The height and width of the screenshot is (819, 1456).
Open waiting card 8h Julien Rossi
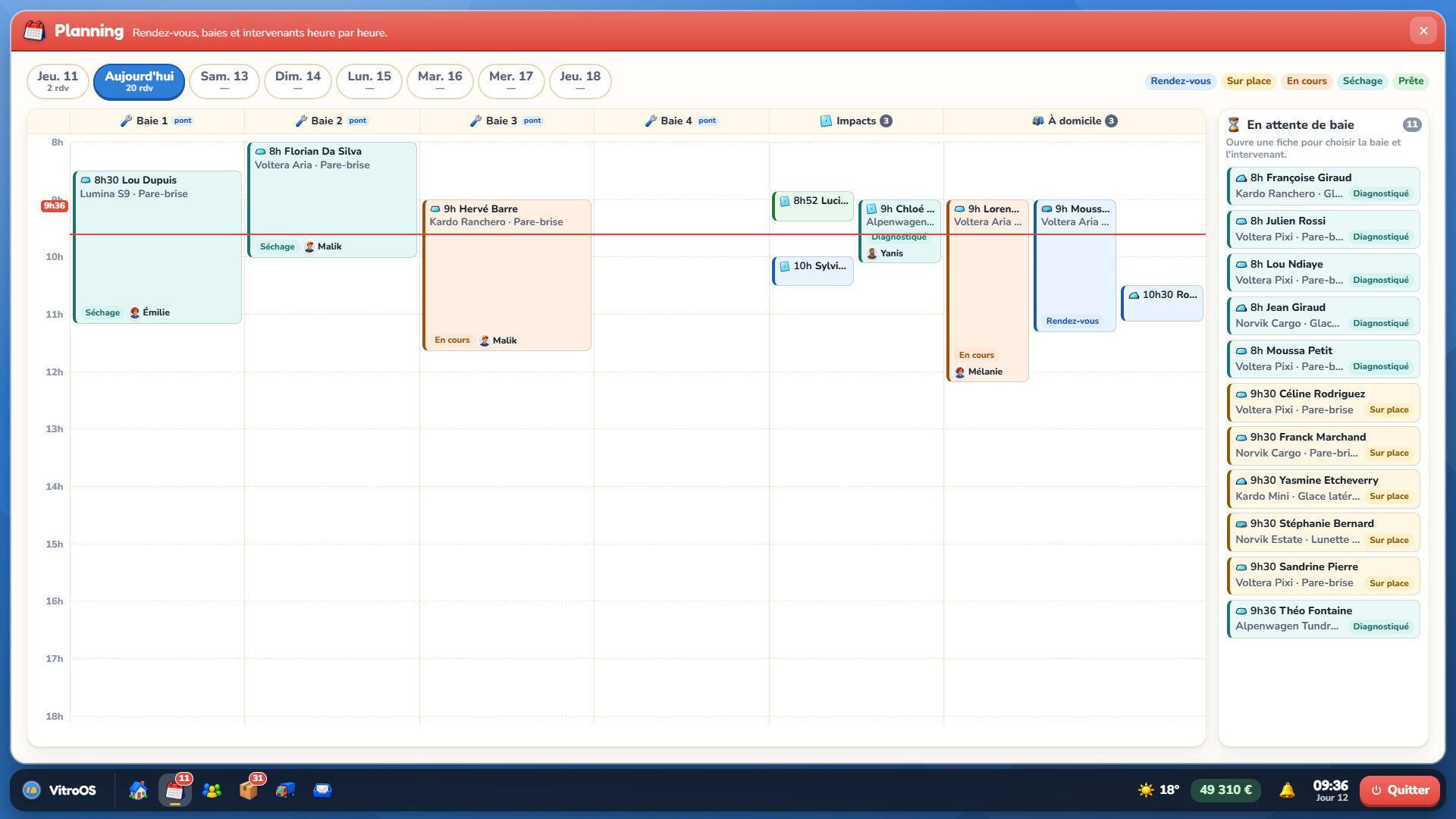(x=1323, y=229)
